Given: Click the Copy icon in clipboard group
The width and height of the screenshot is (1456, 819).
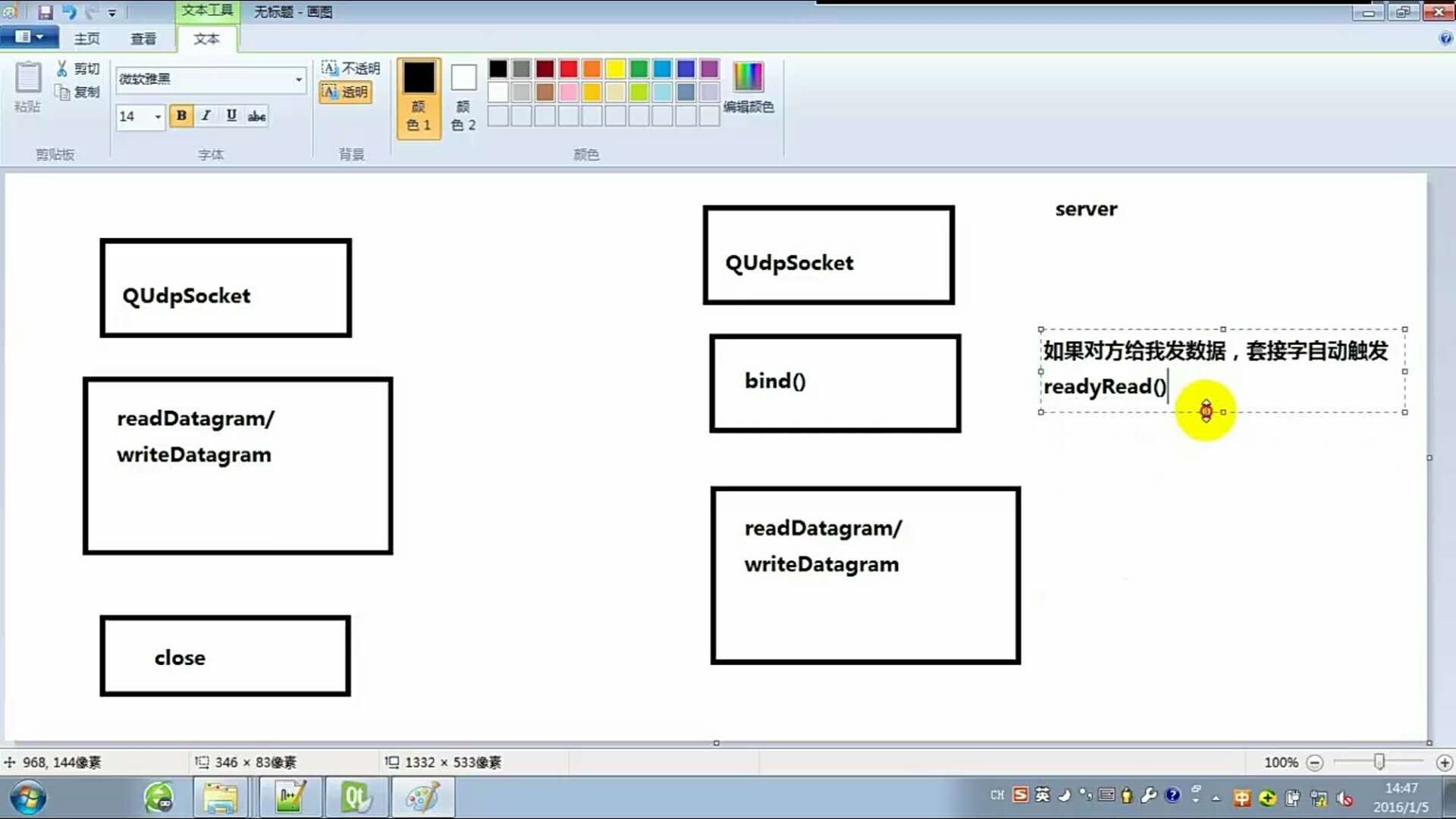Looking at the screenshot, I should [62, 92].
